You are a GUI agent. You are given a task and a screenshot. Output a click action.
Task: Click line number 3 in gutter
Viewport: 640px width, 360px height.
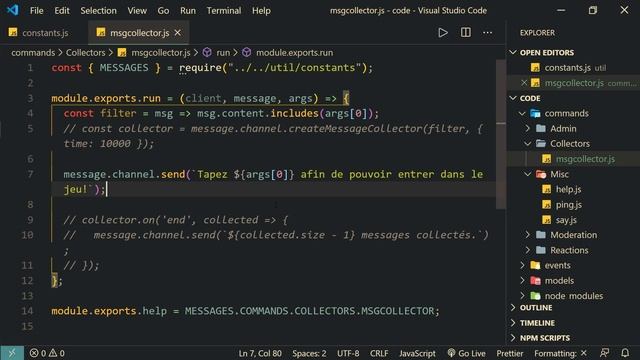pos(30,98)
